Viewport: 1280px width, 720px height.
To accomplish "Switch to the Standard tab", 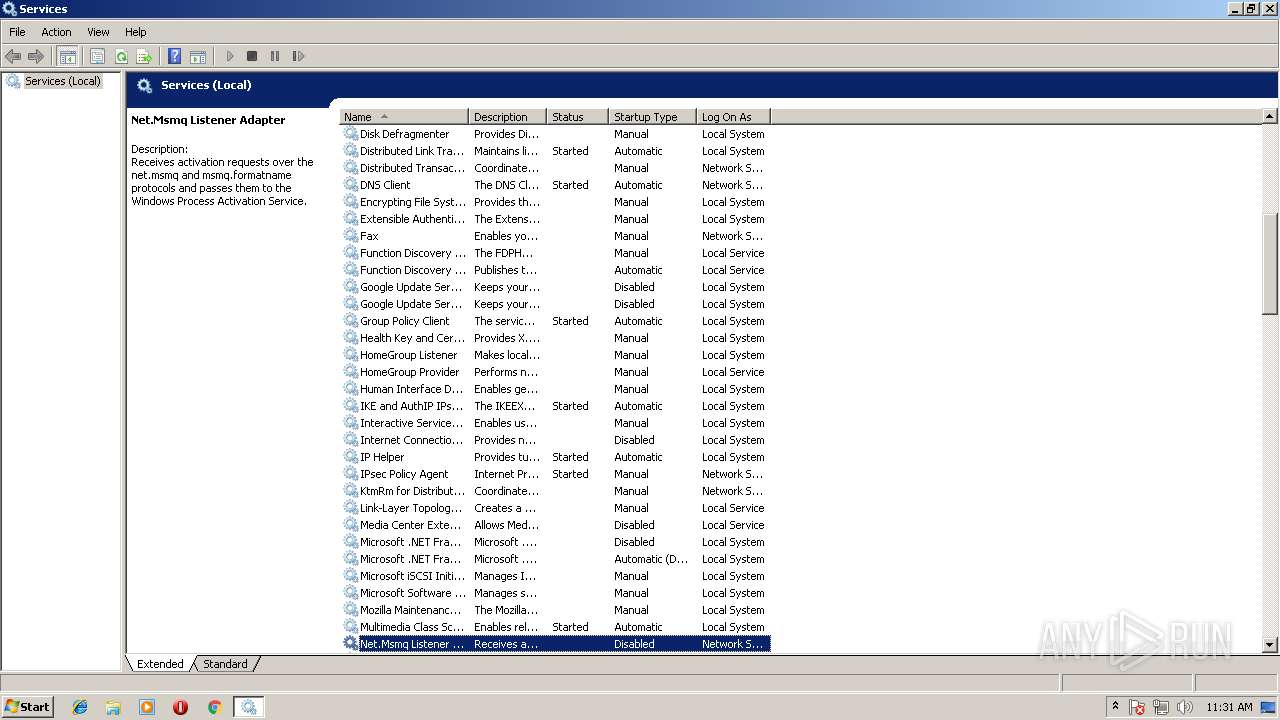I will click(225, 664).
